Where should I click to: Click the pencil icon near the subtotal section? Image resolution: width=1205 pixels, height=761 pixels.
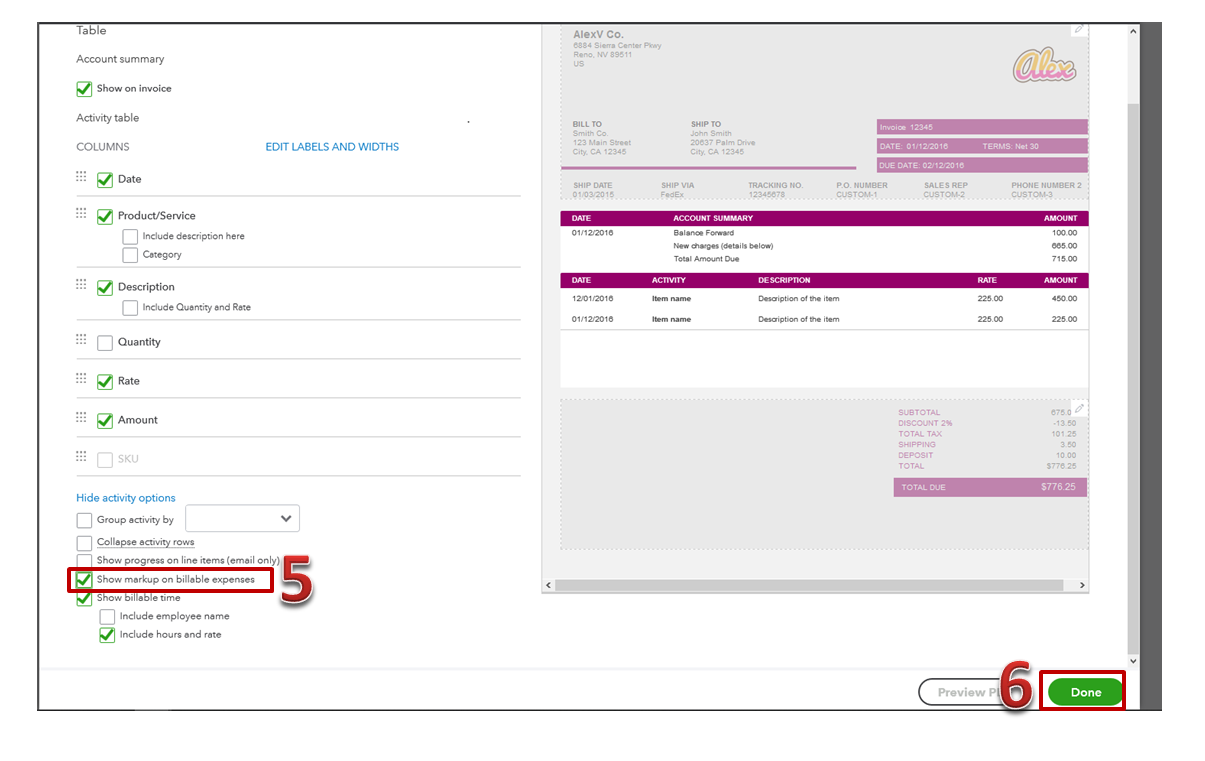1078,407
